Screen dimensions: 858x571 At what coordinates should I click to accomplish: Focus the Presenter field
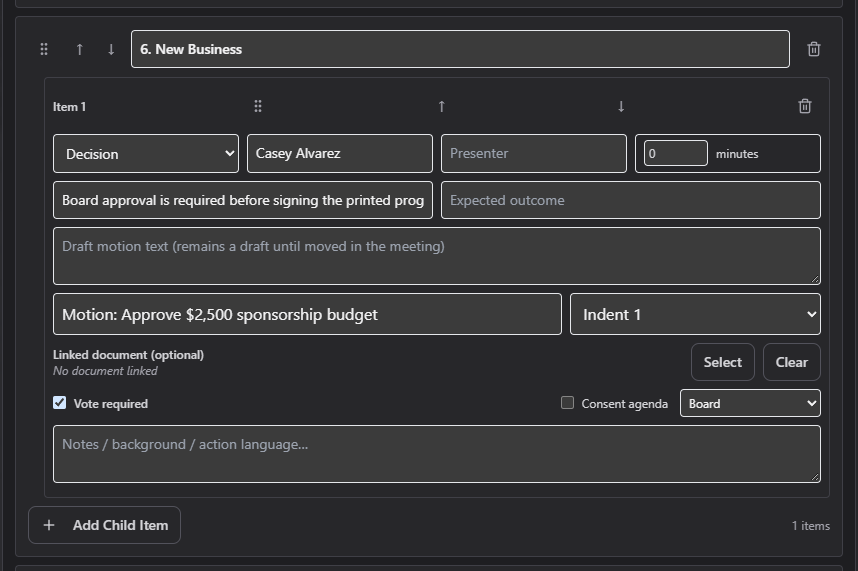[x=534, y=154]
